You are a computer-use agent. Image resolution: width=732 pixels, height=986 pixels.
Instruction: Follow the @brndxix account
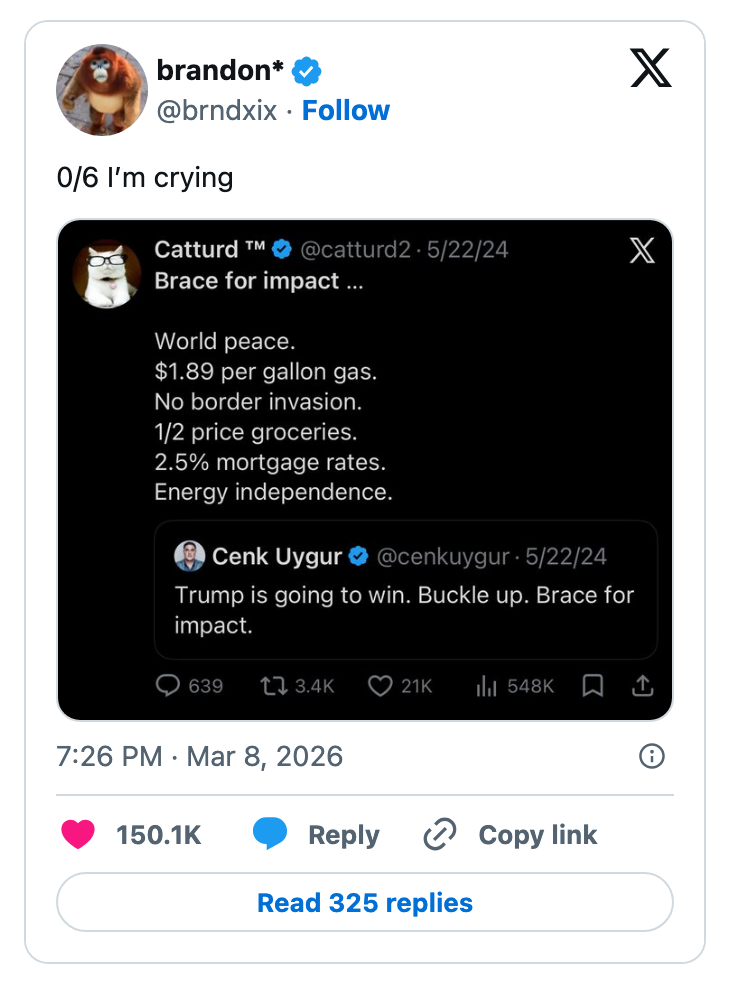coord(346,110)
